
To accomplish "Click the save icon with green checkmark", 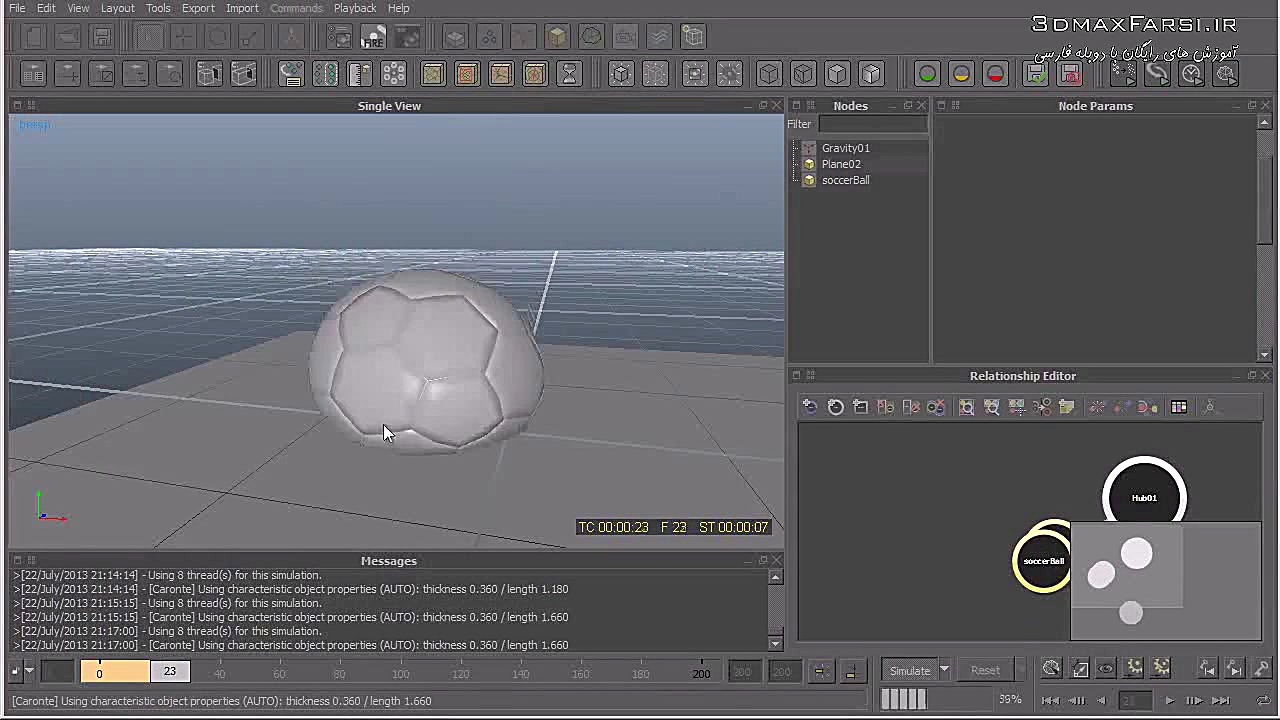I will click(1036, 74).
